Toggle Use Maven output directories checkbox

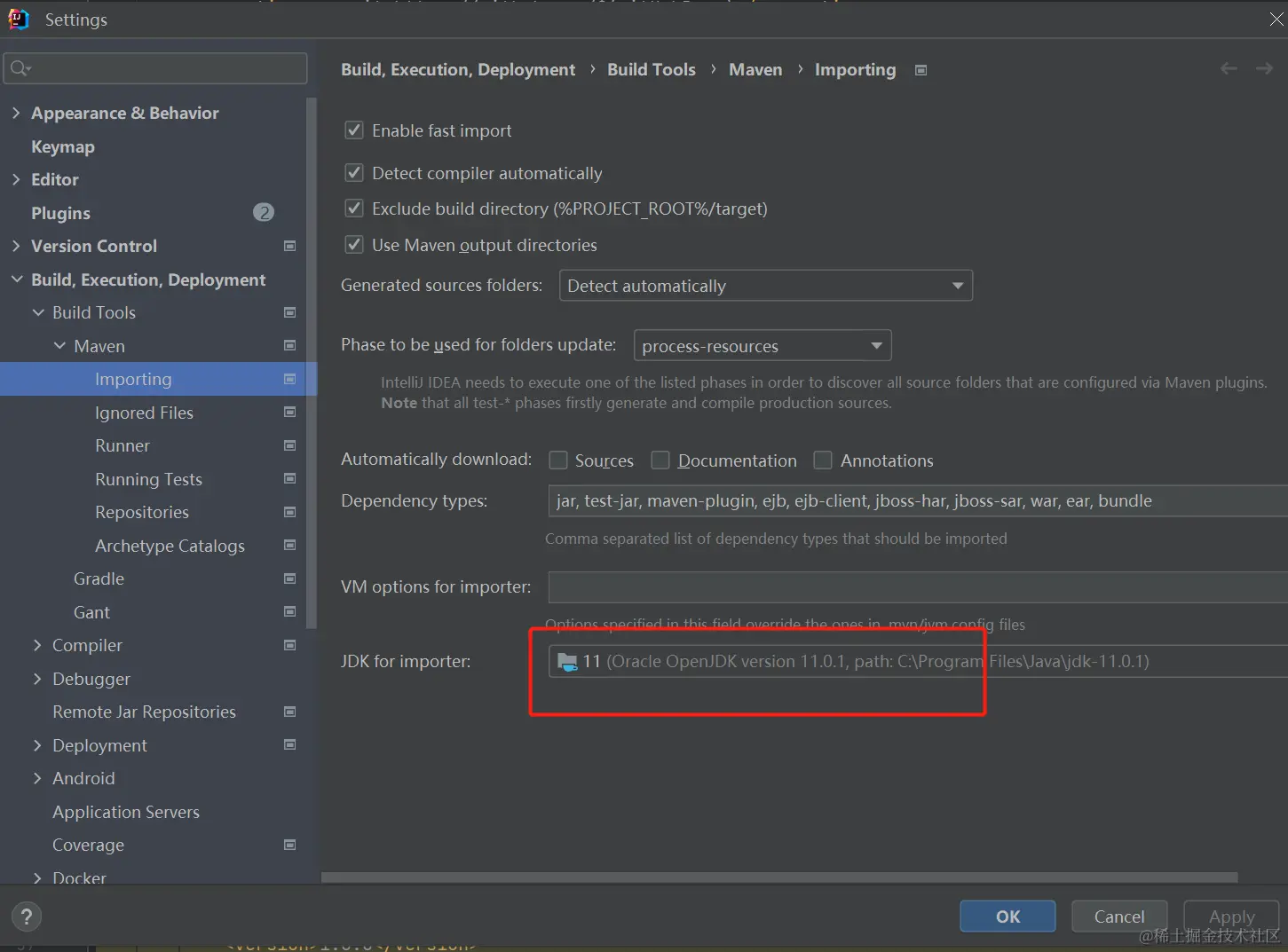click(x=353, y=244)
